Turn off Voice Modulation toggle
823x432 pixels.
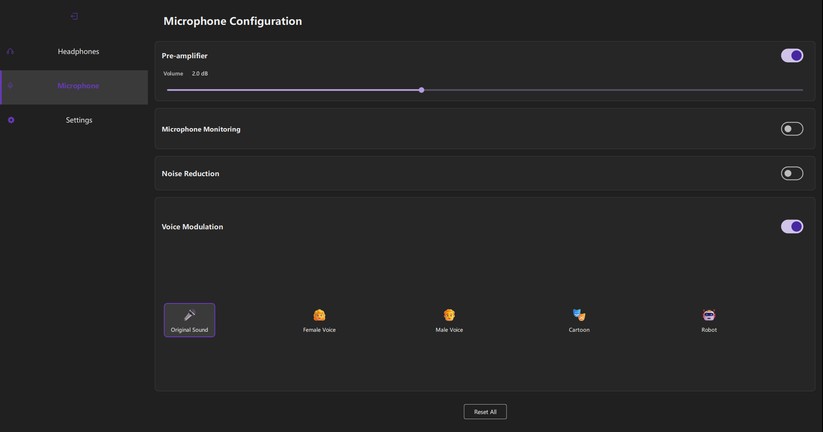coord(792,227)
